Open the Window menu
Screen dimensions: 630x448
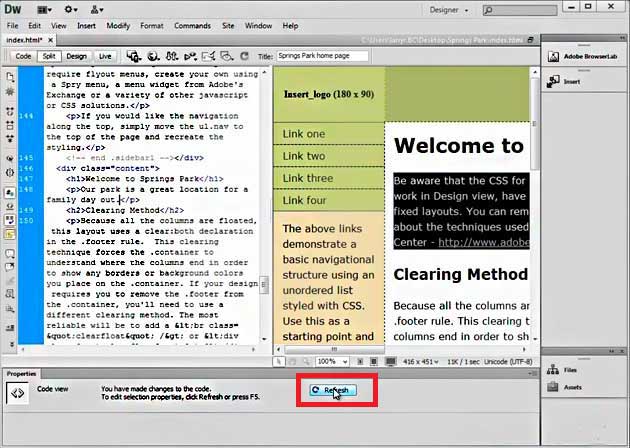click(258, 26)
